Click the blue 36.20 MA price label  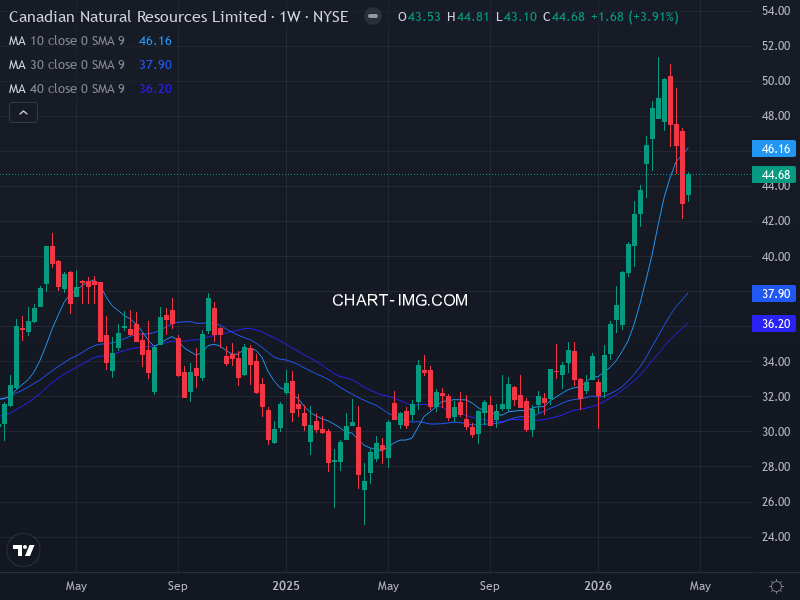click(769, 322)
